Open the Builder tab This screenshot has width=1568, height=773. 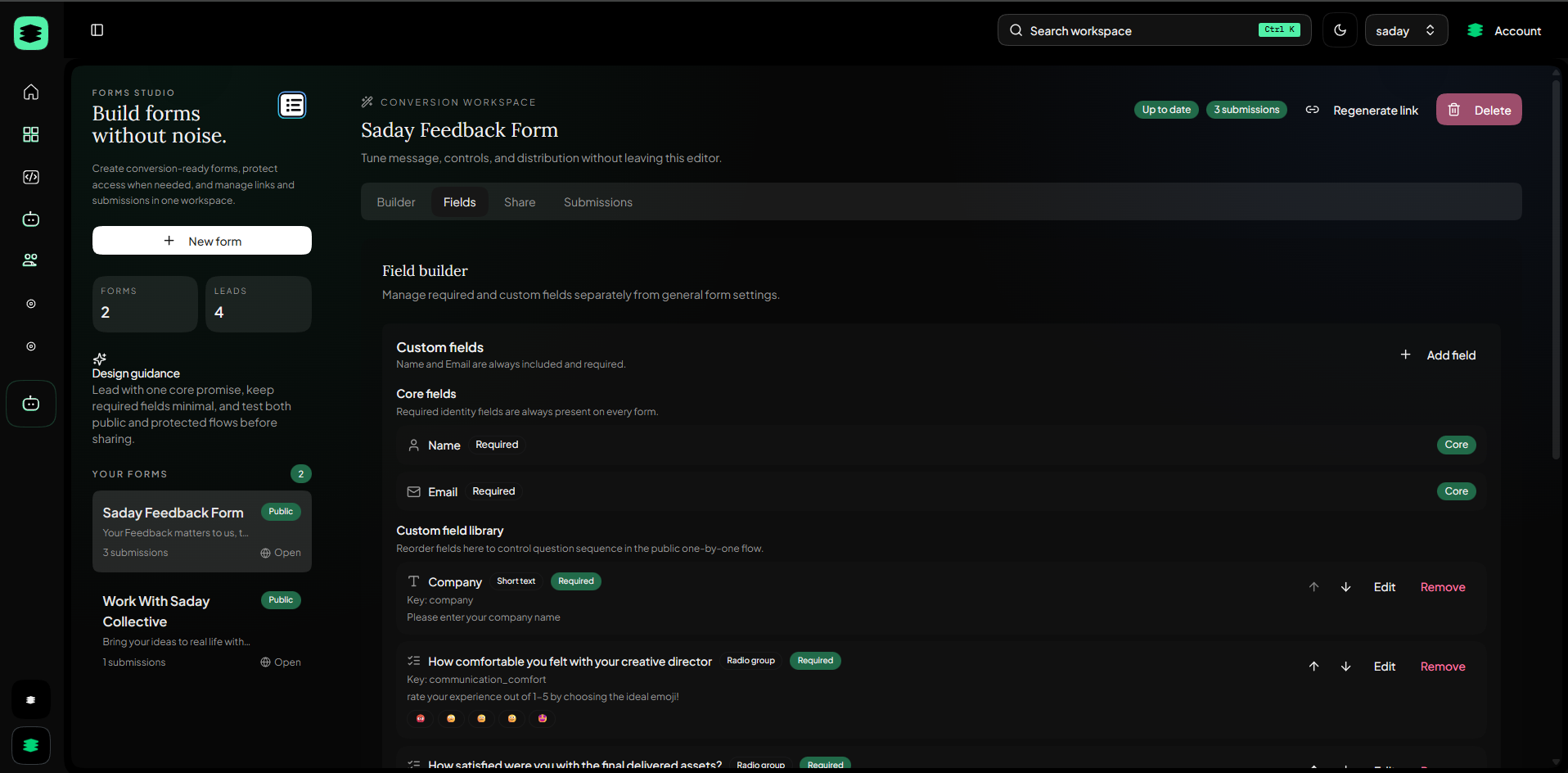[x=396, y=202]
